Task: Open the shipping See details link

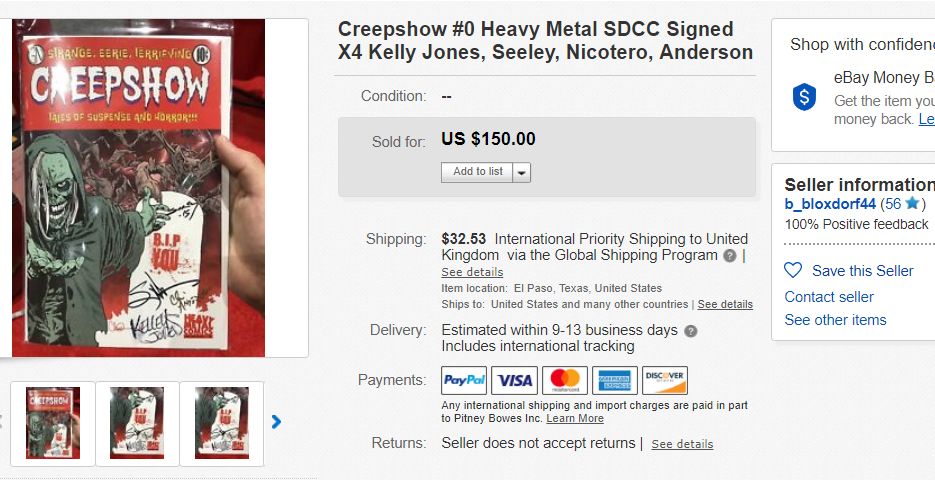Action: coord(472,272)
